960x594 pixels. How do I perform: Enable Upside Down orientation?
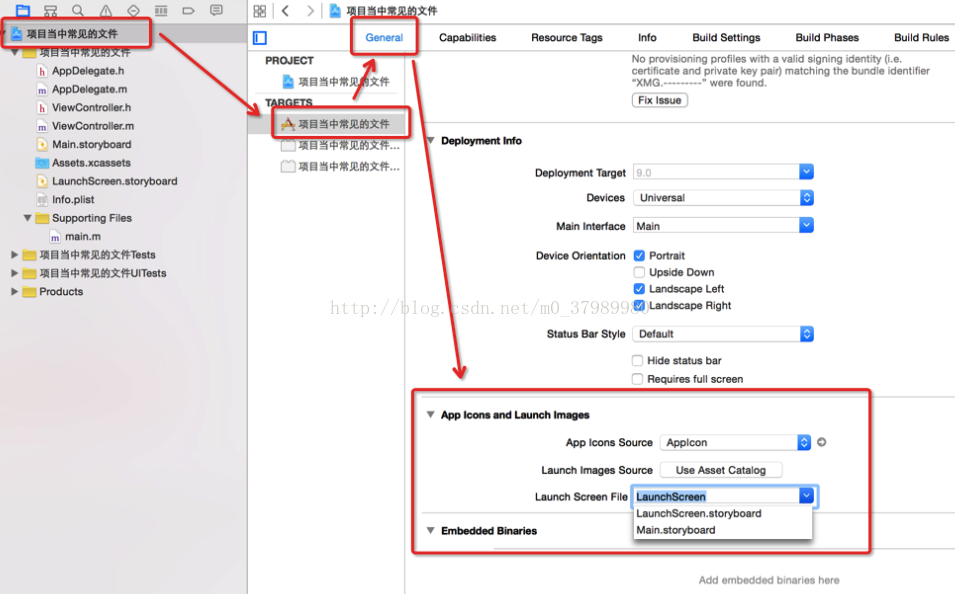coord(639,272)
